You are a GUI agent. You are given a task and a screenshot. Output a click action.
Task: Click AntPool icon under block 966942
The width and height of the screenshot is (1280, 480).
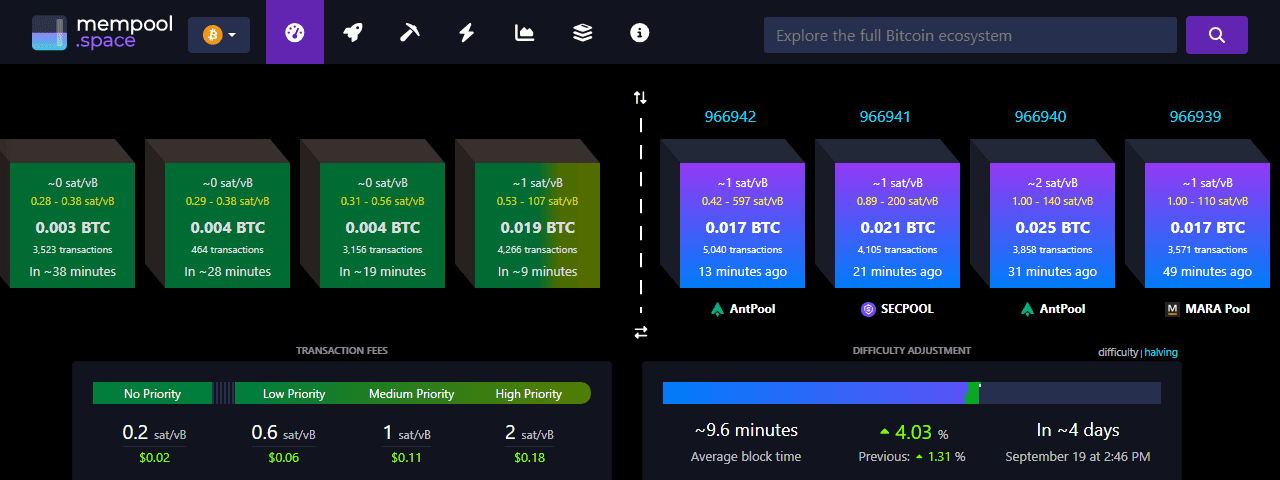click(x=717, y=309)
